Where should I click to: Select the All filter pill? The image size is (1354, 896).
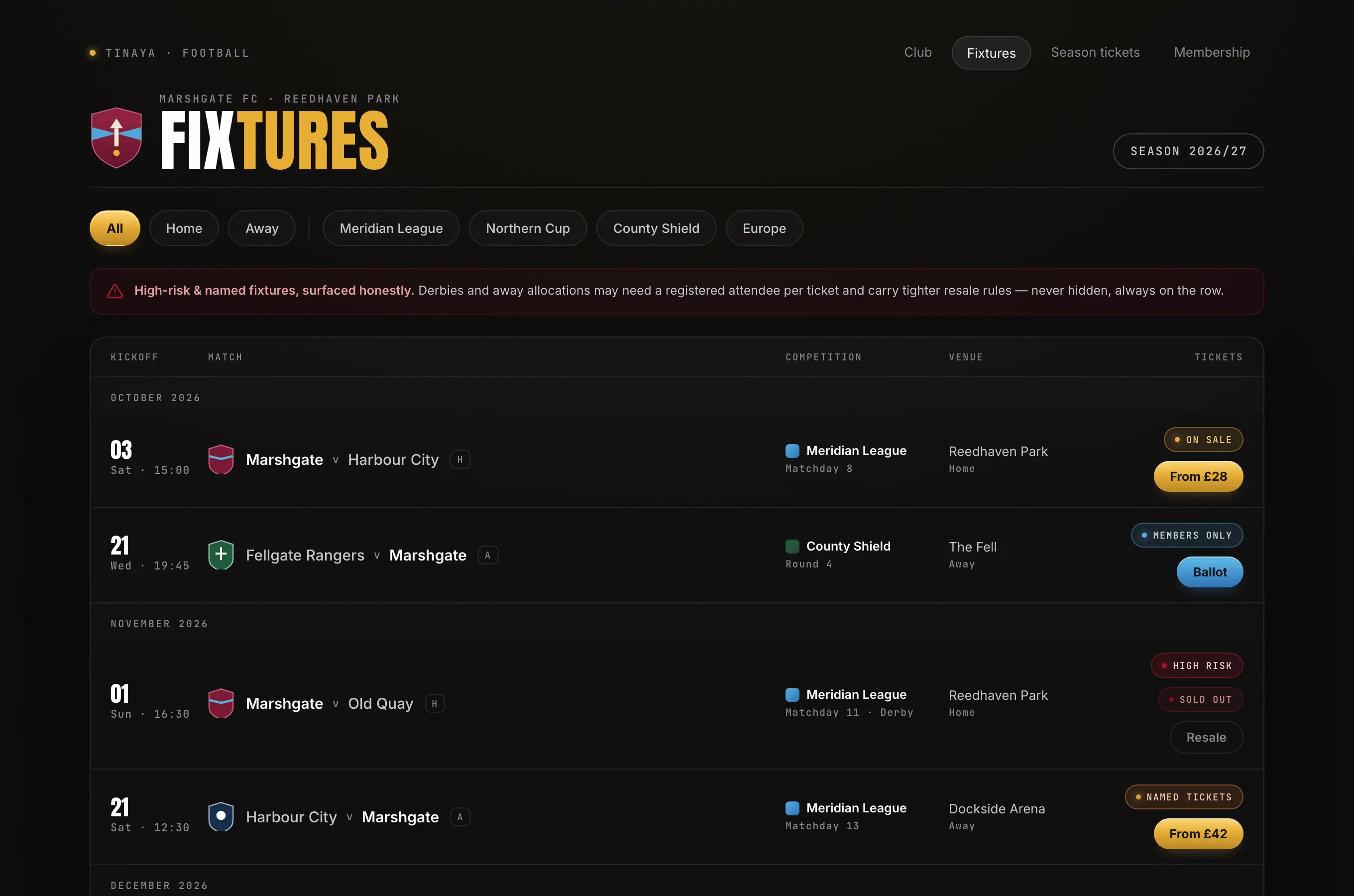[x=115, y=228]
